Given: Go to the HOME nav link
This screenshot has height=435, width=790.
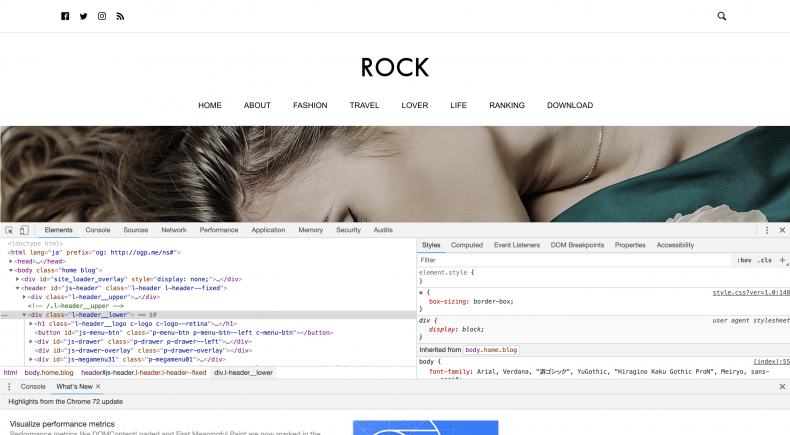Looking at the screenshot, I should [210, 105].
